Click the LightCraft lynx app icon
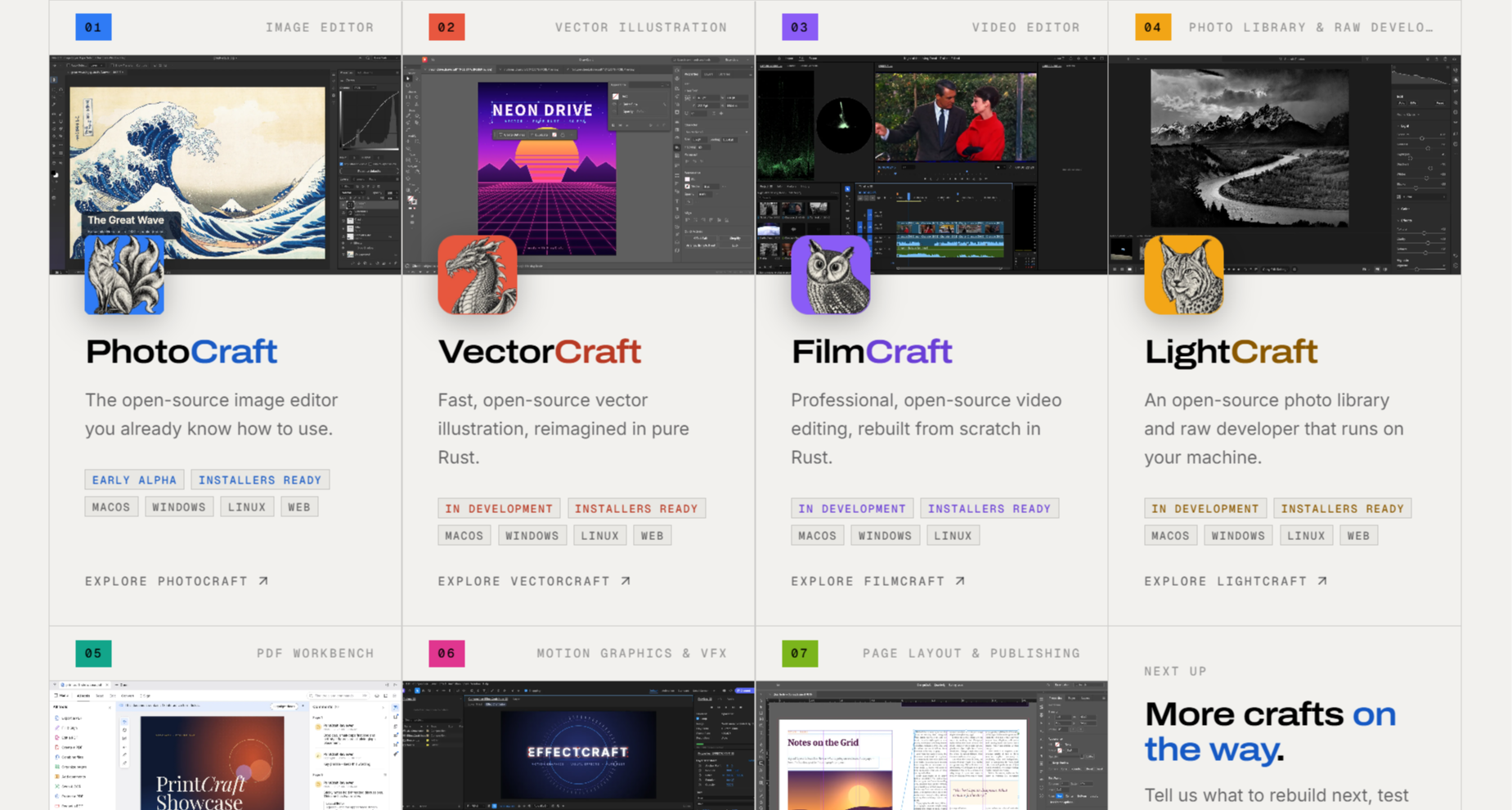 click(1184, 275)
